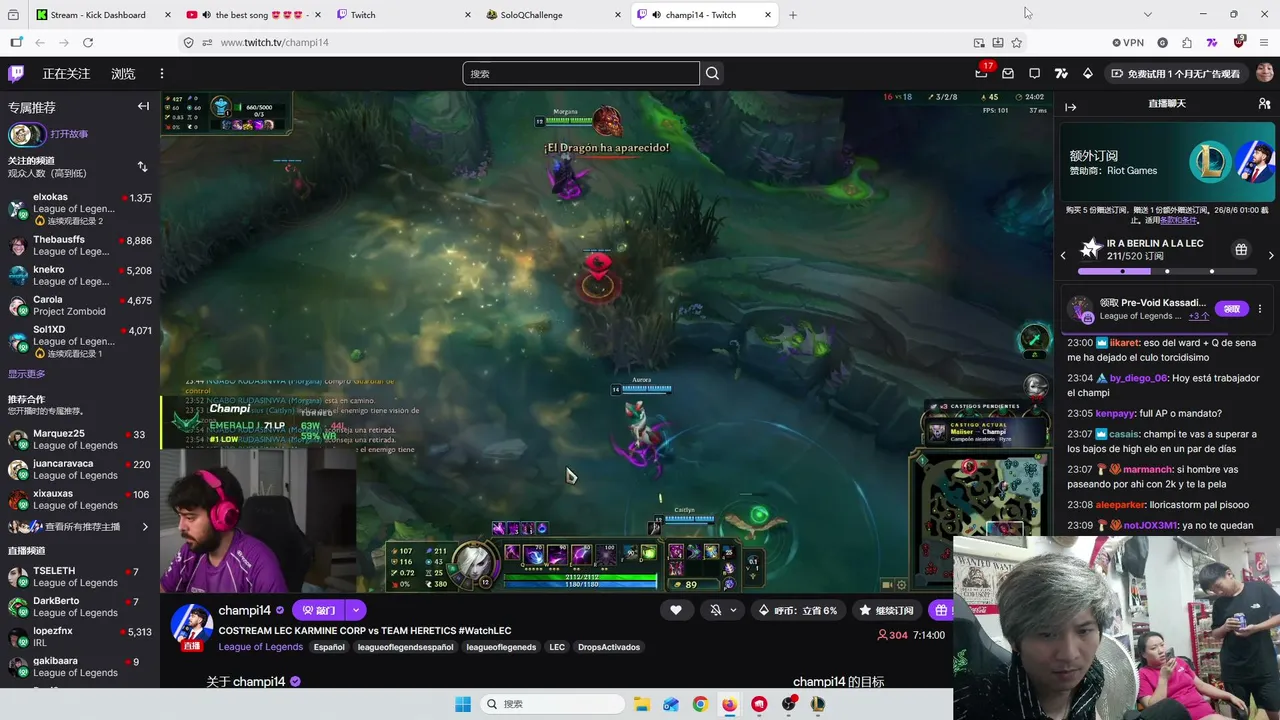1280x720 pixels.
Task: Click the 免费试用 ad-free trial button
Action: 1174,73
